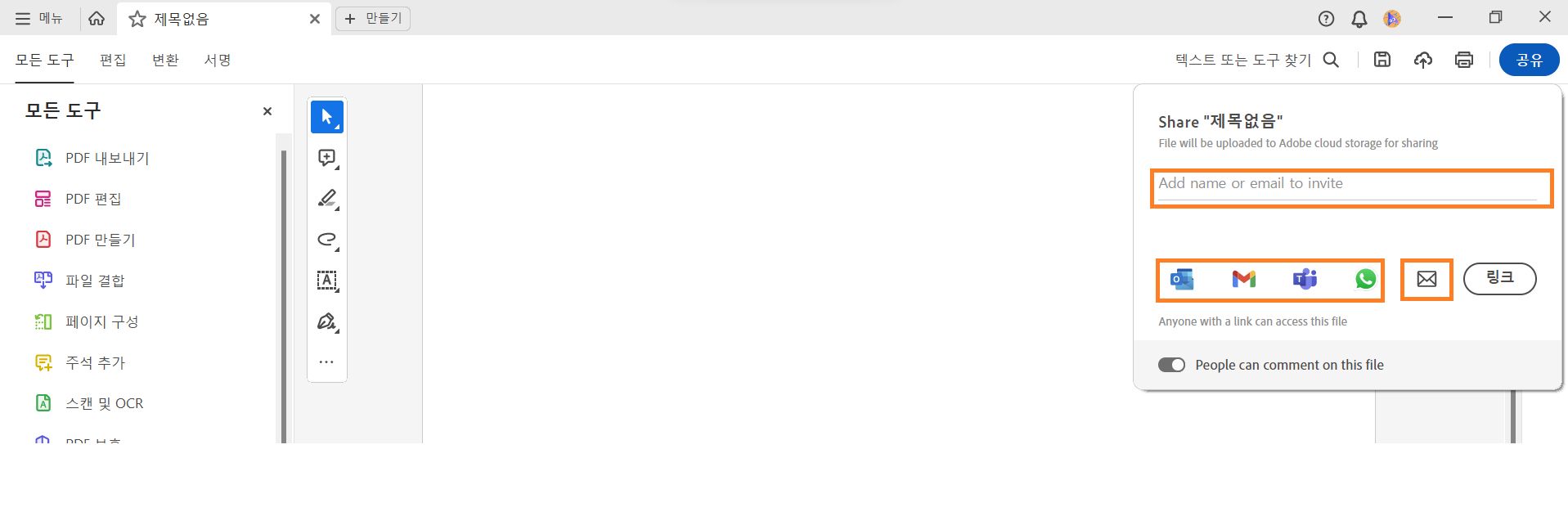Click the blue 공유 button
This screenshot has width=1568, height=530.
point(1529,60)
